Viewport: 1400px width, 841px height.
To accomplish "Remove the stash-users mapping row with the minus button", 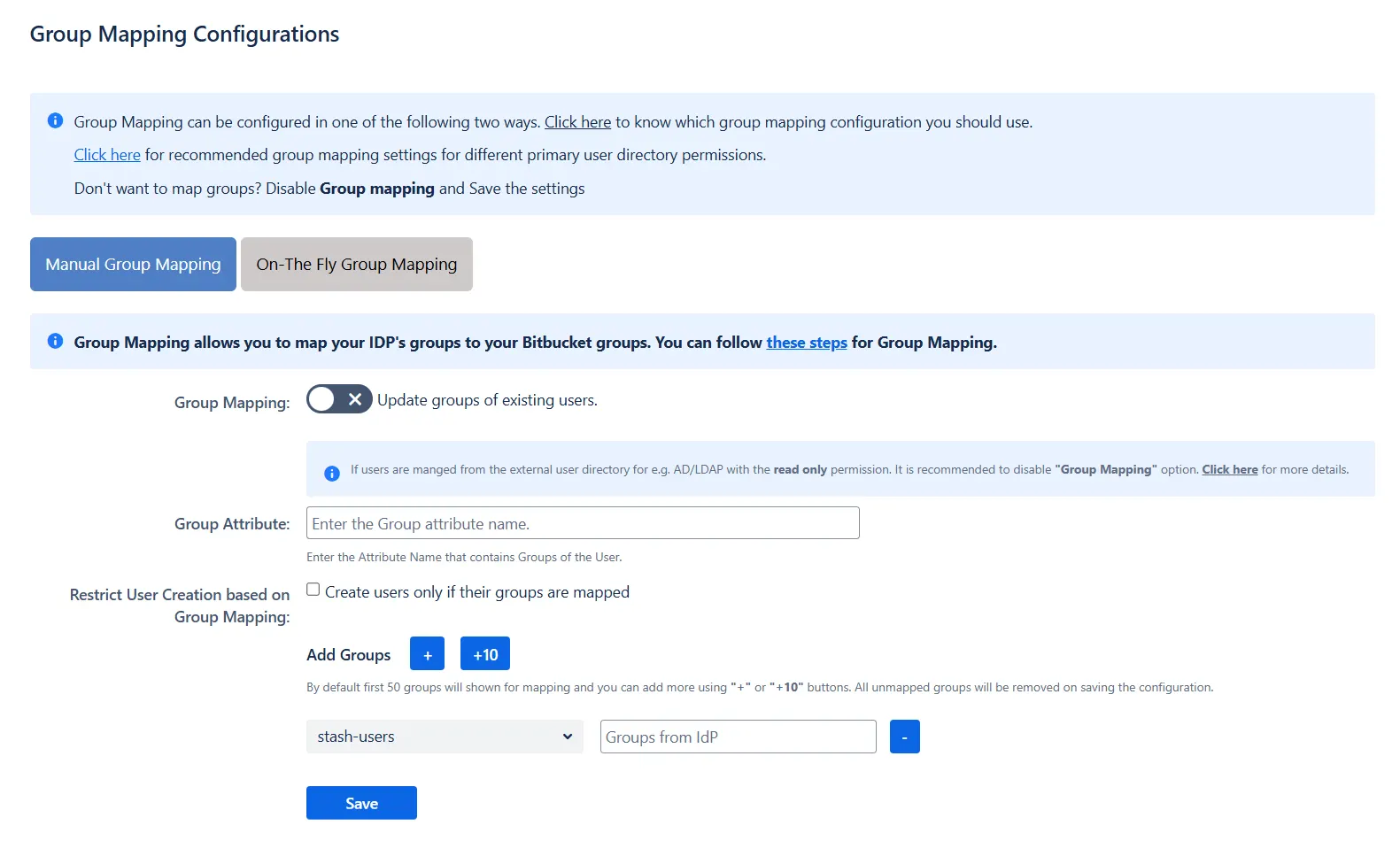I will coord(904,737).
